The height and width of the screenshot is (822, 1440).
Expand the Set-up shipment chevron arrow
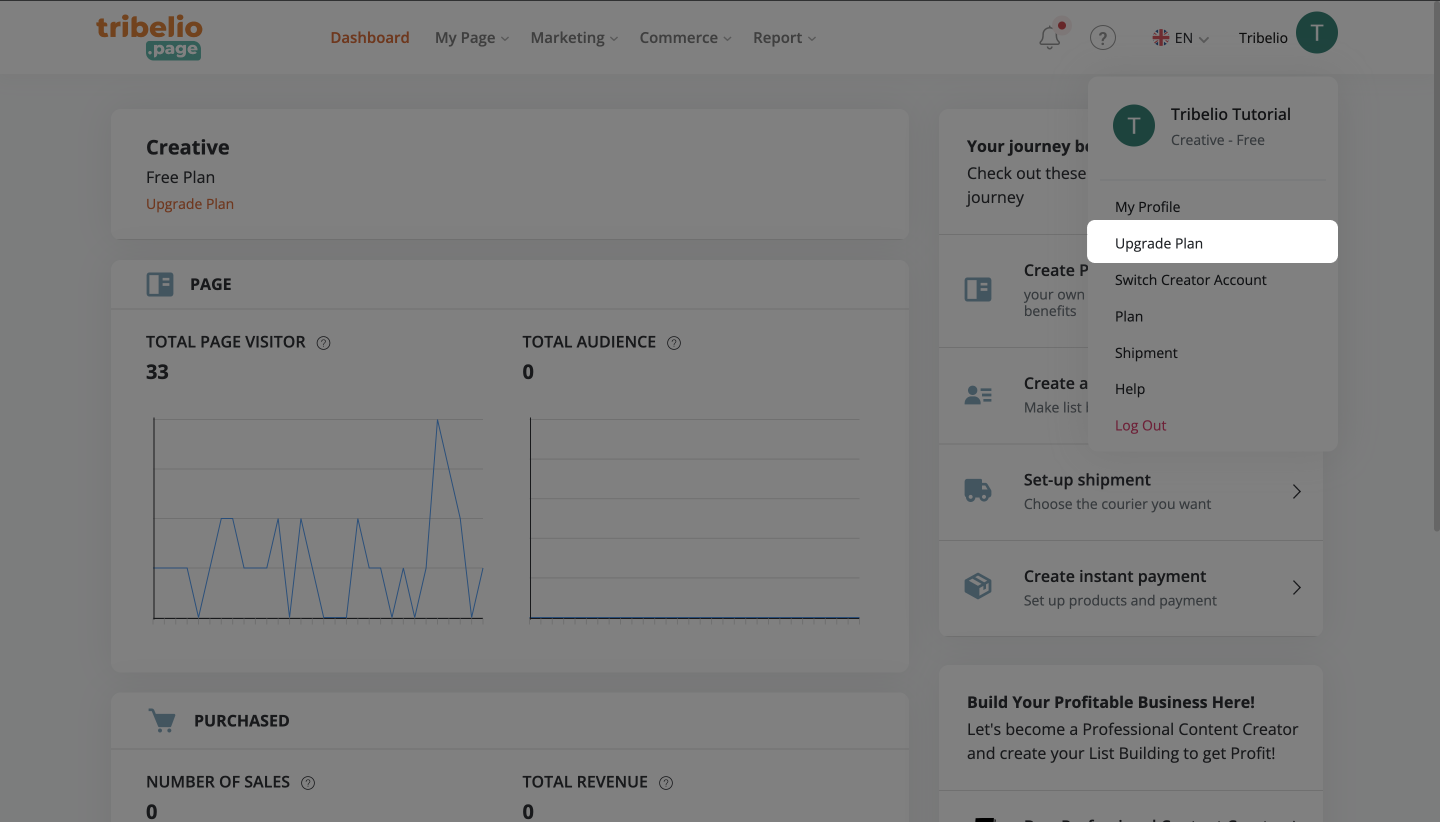tap(1296, 491)
